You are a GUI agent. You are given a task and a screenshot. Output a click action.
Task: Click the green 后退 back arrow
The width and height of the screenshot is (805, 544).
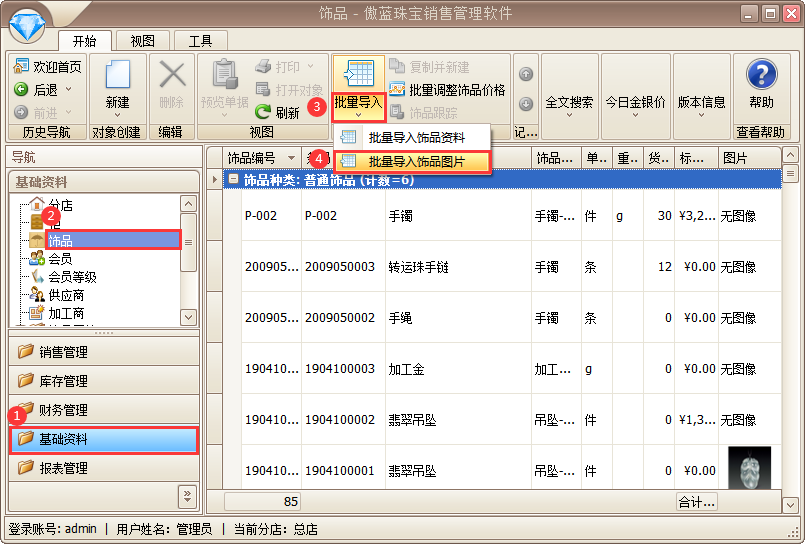pyautogui.click(x=21, y=90)
